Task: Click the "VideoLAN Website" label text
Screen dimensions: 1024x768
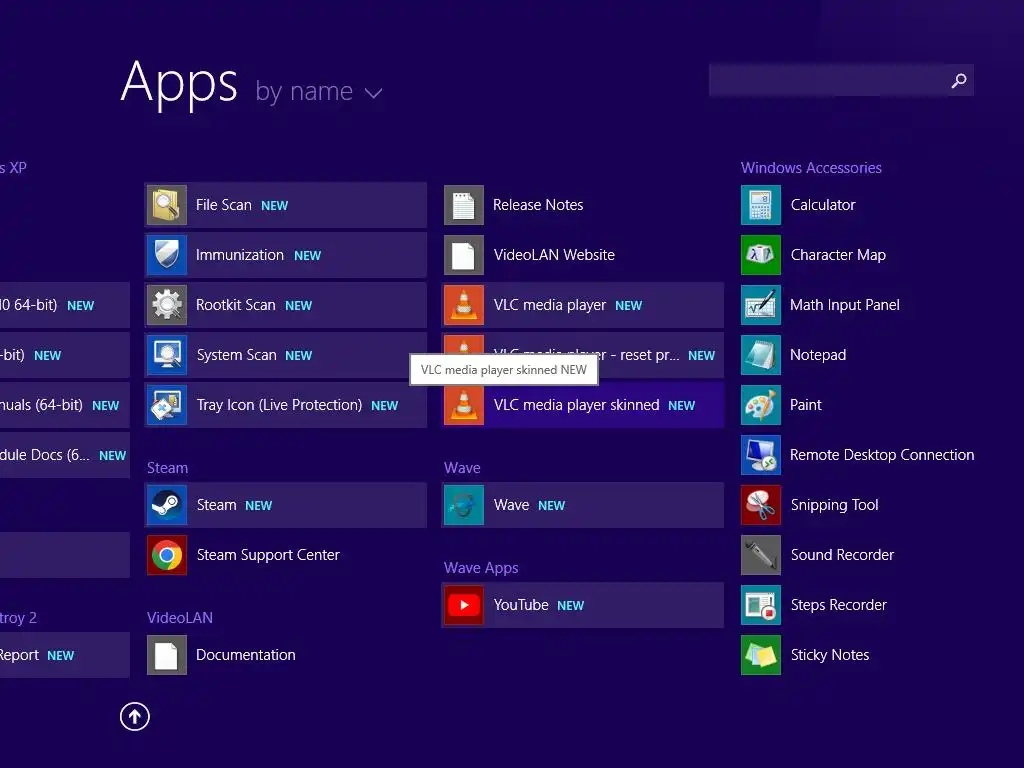Action: click(x=554, y=255)
